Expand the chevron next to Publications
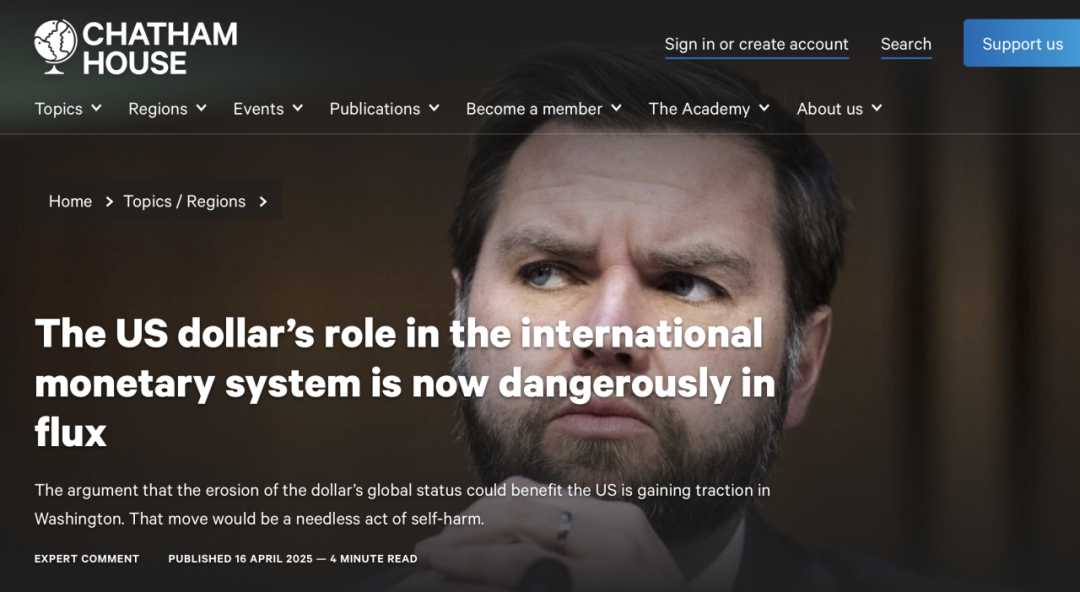The height and width of the screenshot is (592, 1080). pos(434,108)
